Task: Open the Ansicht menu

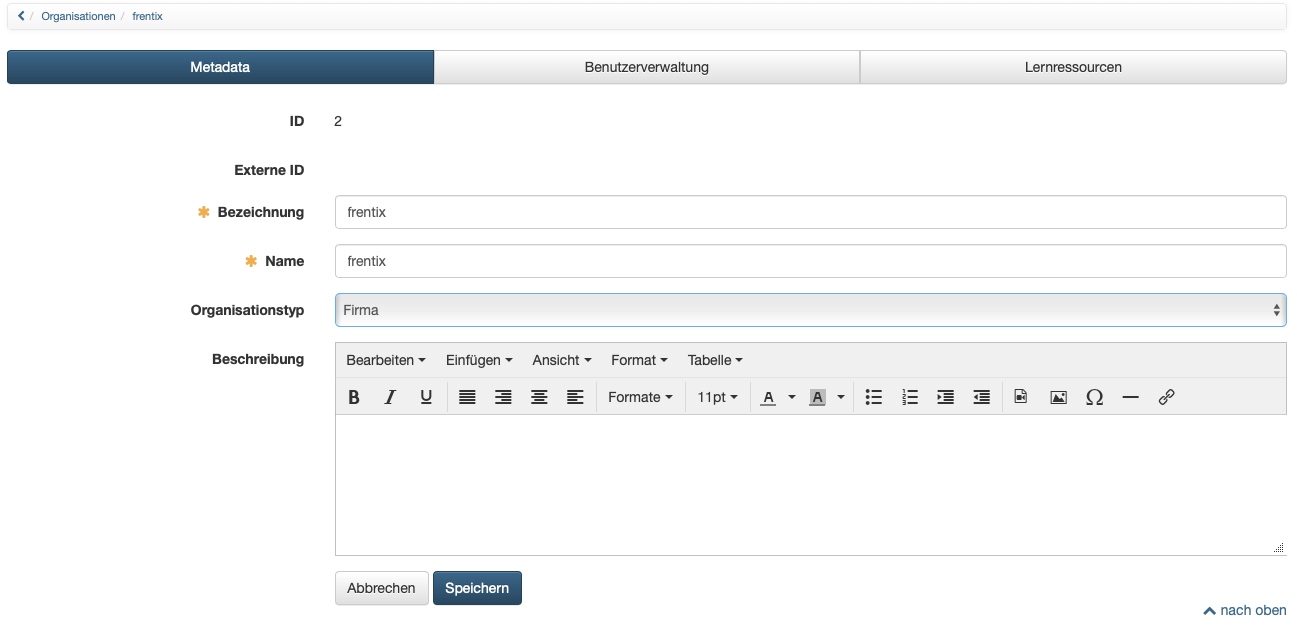Action: click(x=561, y=360)
